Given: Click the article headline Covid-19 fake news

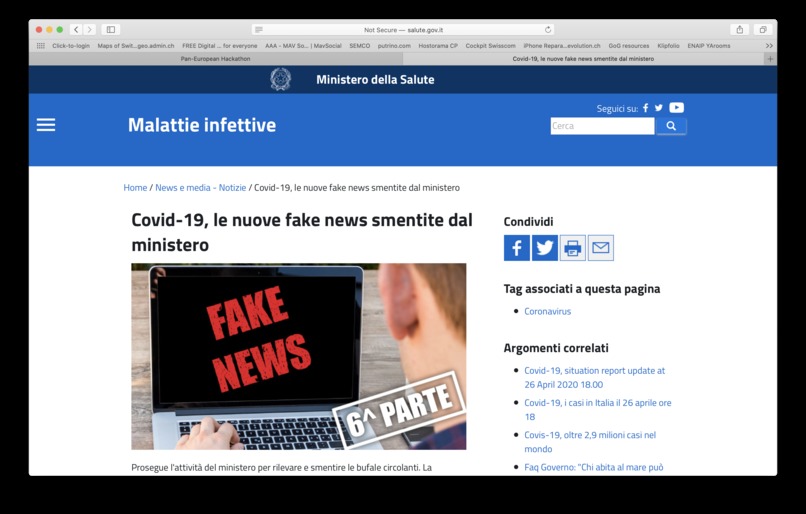Looking at the screenshot, I should (x=302, y=232).
